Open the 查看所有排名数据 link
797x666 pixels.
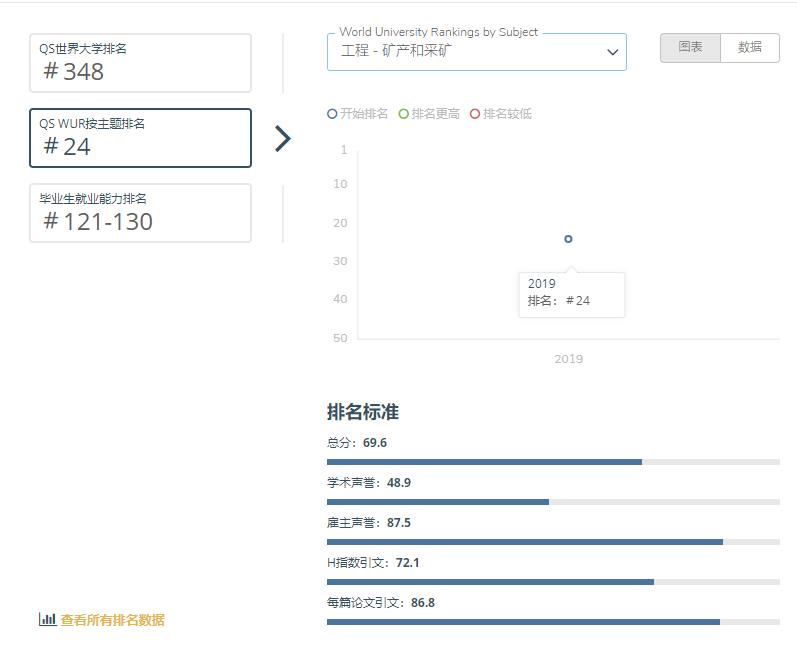pyautogui.click(x=112, y=620)
